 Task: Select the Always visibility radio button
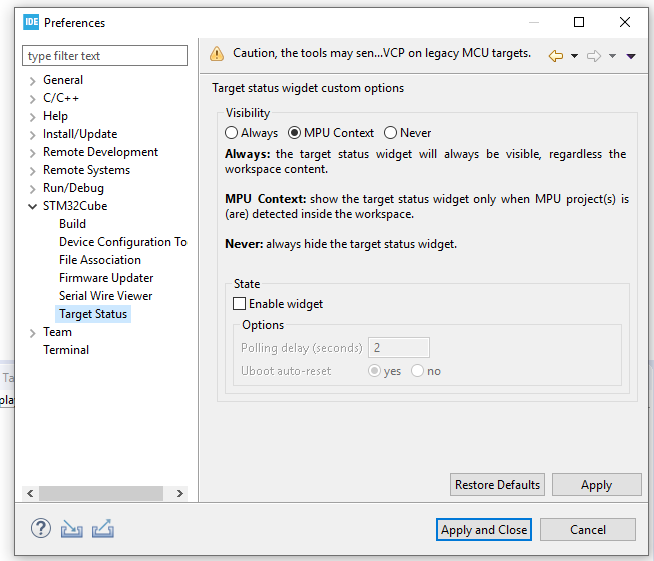(231, 133)
